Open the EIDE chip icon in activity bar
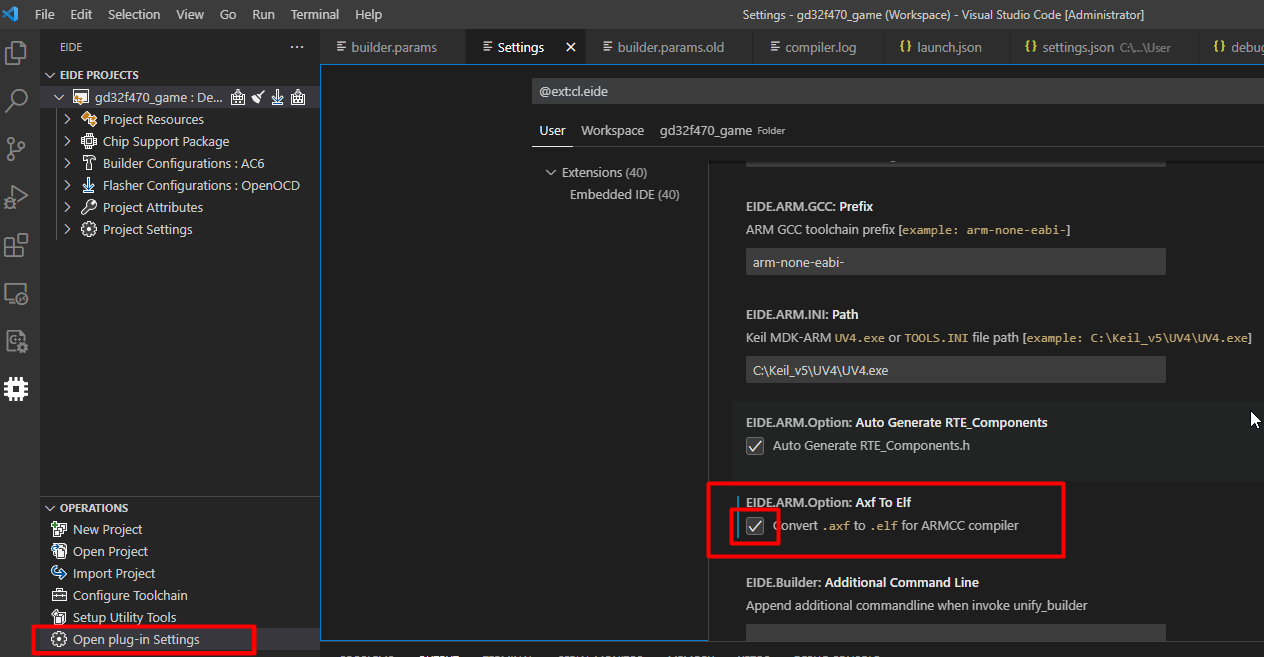Screen dimensions: 1264x657 (x=16, y=389)
